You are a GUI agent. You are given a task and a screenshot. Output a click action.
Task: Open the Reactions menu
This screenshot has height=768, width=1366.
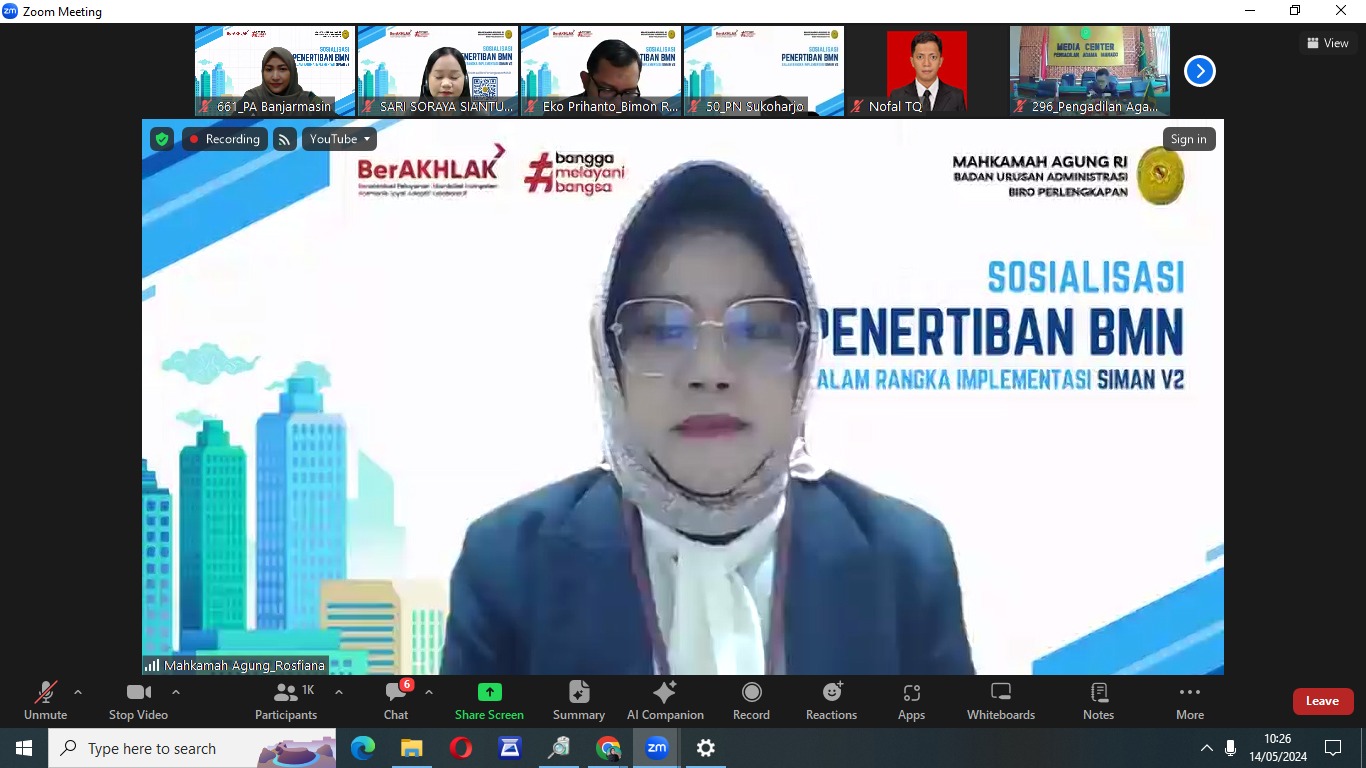tap(831, 700)
